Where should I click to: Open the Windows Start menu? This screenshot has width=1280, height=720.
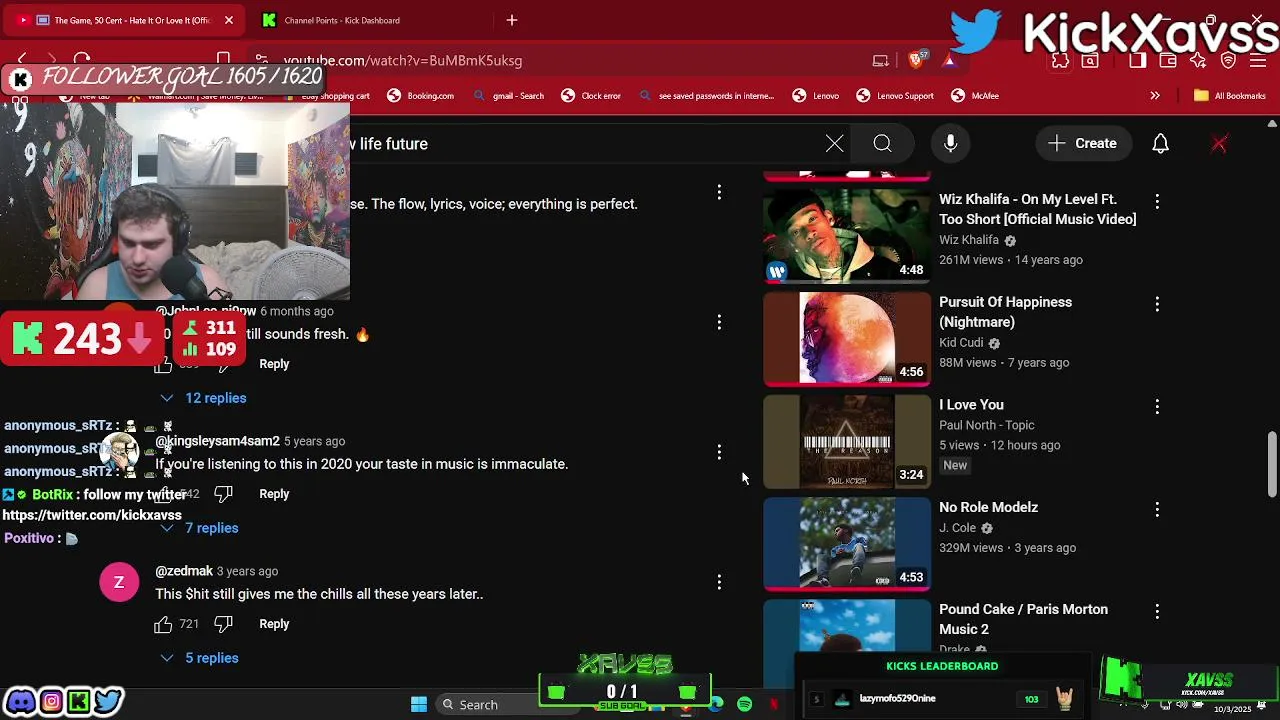coord(419,704)
